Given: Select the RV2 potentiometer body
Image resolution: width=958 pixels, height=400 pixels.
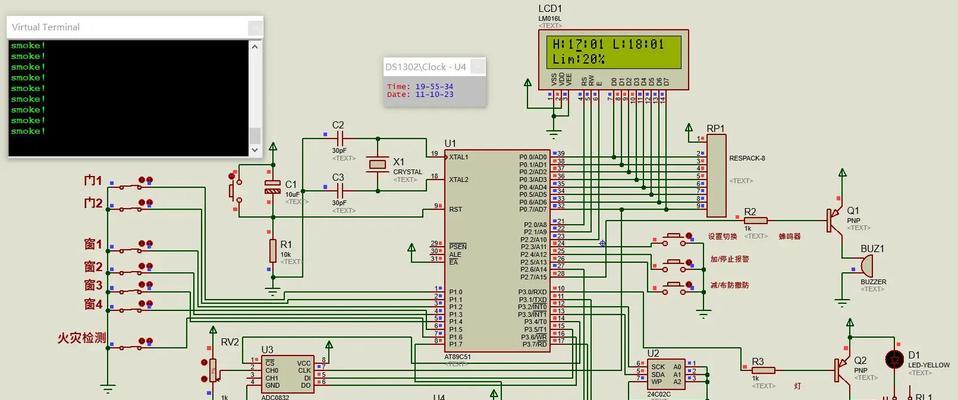Looking at the screenshot, I should click(x=212, y=371).
